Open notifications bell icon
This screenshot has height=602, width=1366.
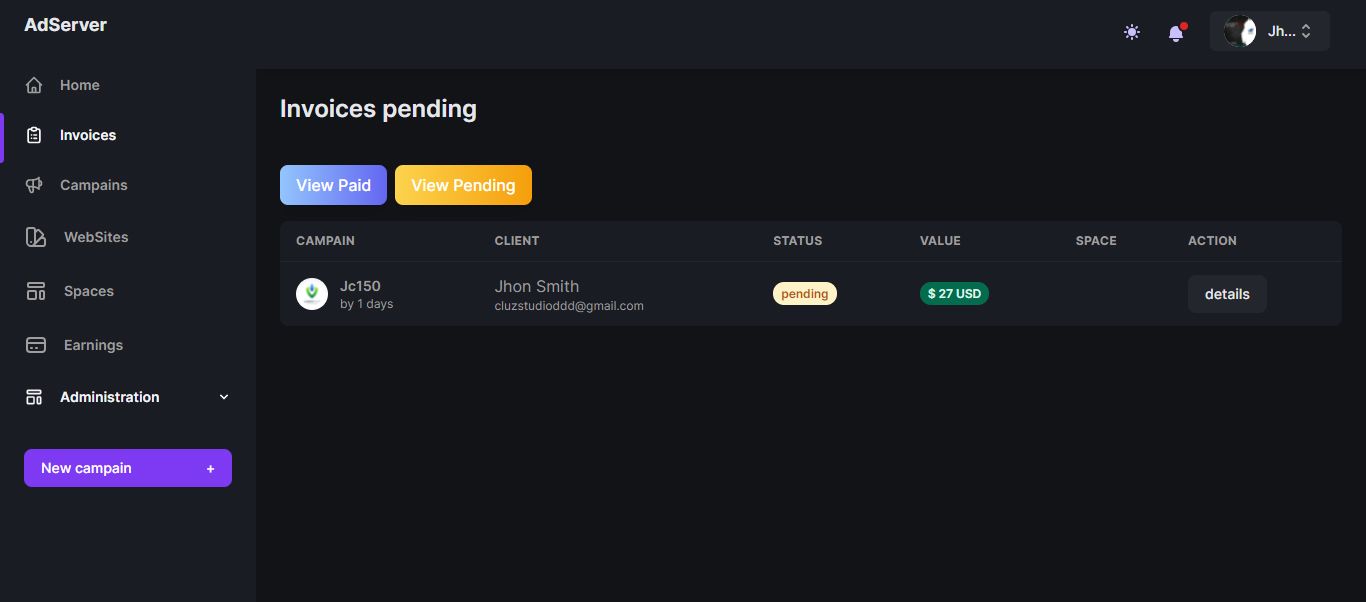pyautogui.click(x=1176, y=33)
